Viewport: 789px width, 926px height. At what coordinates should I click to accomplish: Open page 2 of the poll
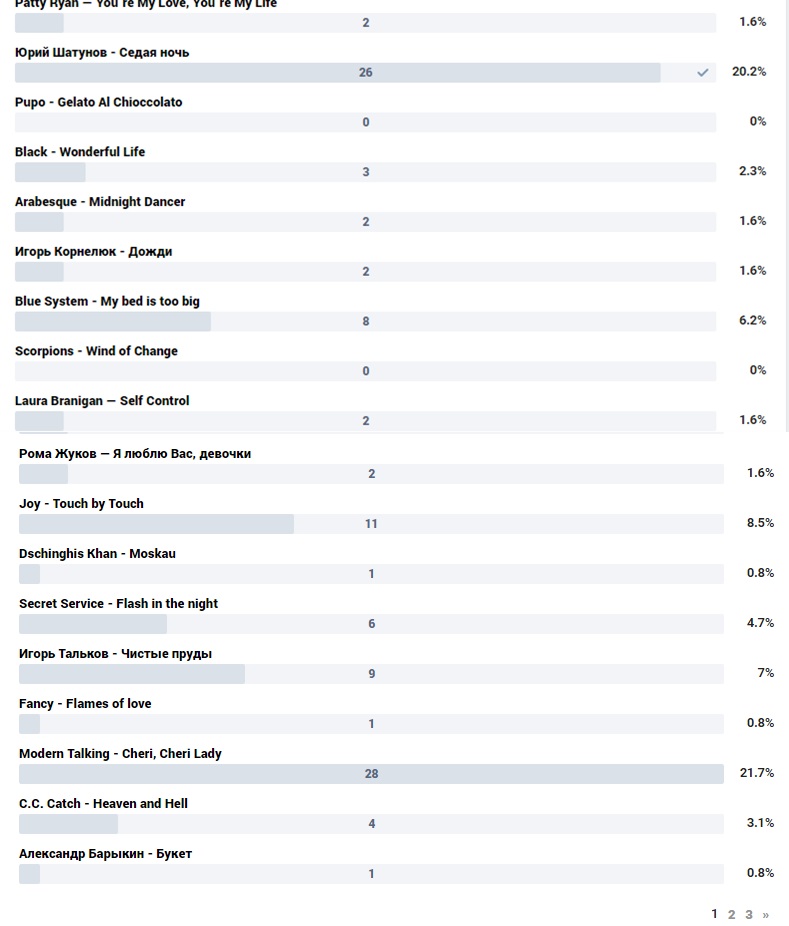pos(731,915)
